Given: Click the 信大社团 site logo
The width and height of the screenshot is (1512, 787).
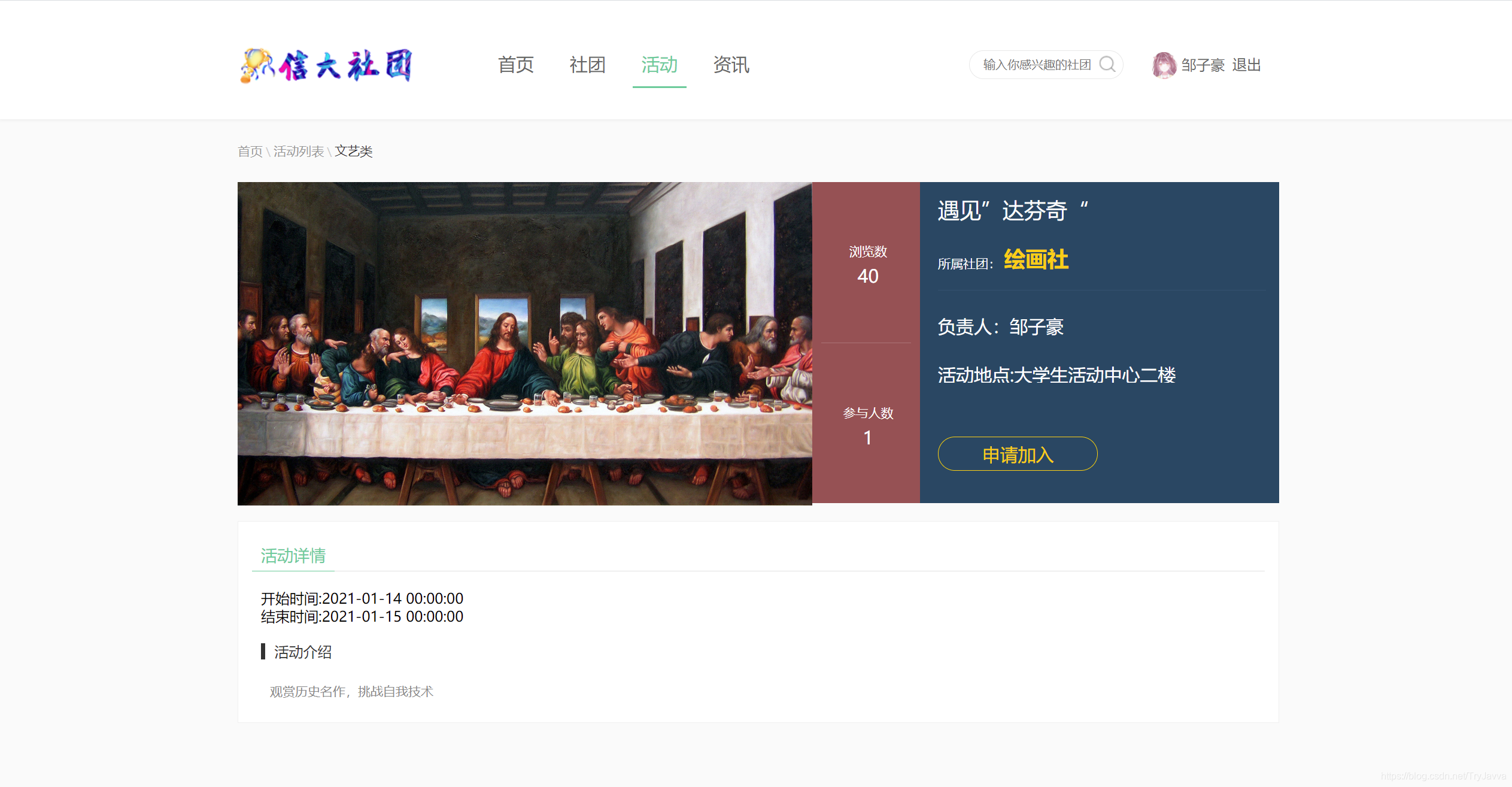Looking at the screenshot, I should 326,65.
